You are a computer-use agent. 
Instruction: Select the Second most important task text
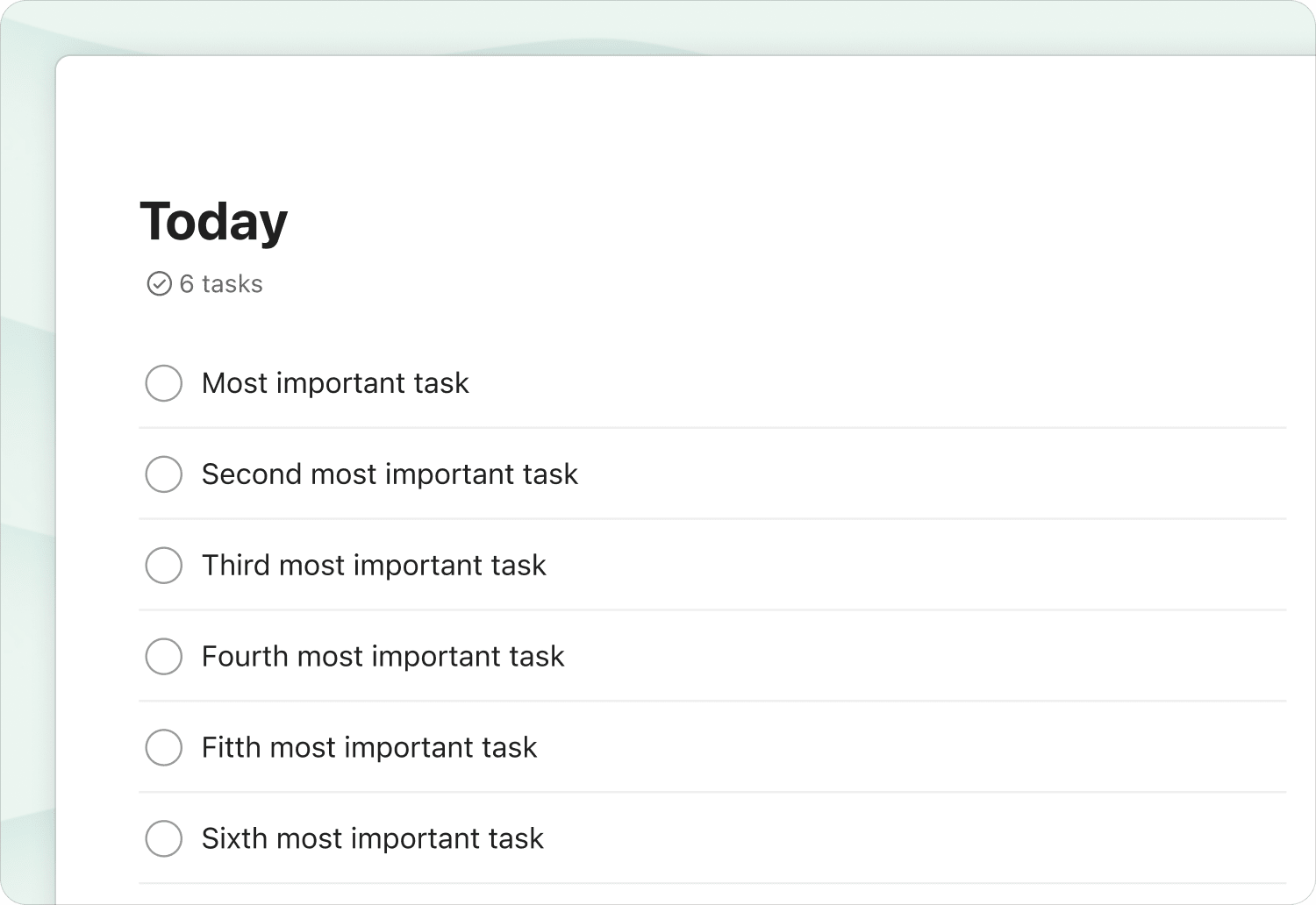click(x=390, y=474)
